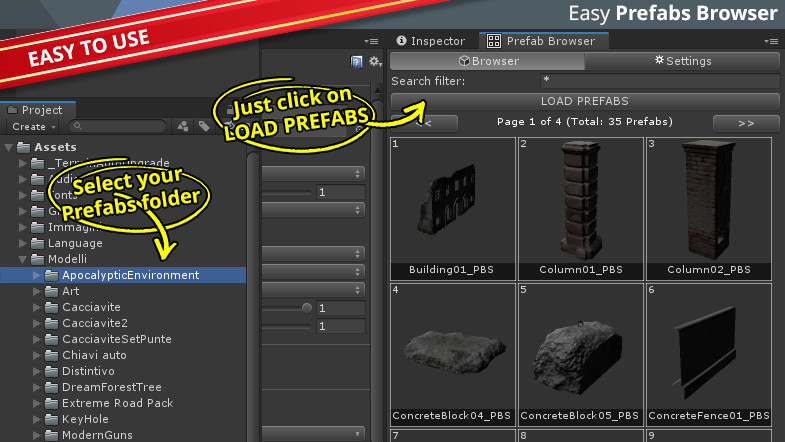Expand the Extreme Road Pack folder
This screenshot has height=442, width=785.
pyautogui.click(x=37, y=403)
